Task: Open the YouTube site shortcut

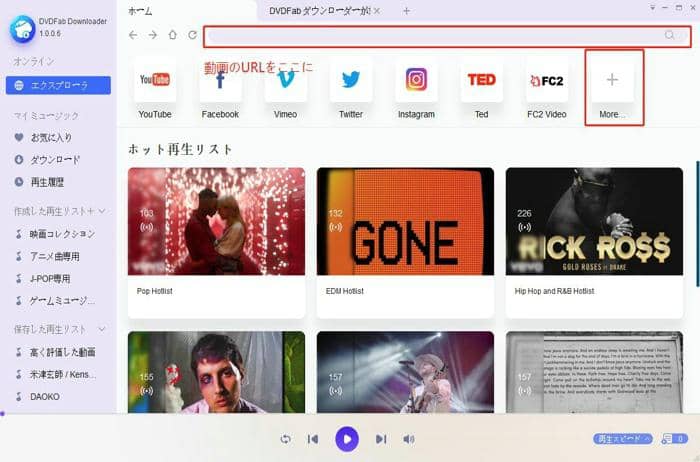Action: point(154,80)
